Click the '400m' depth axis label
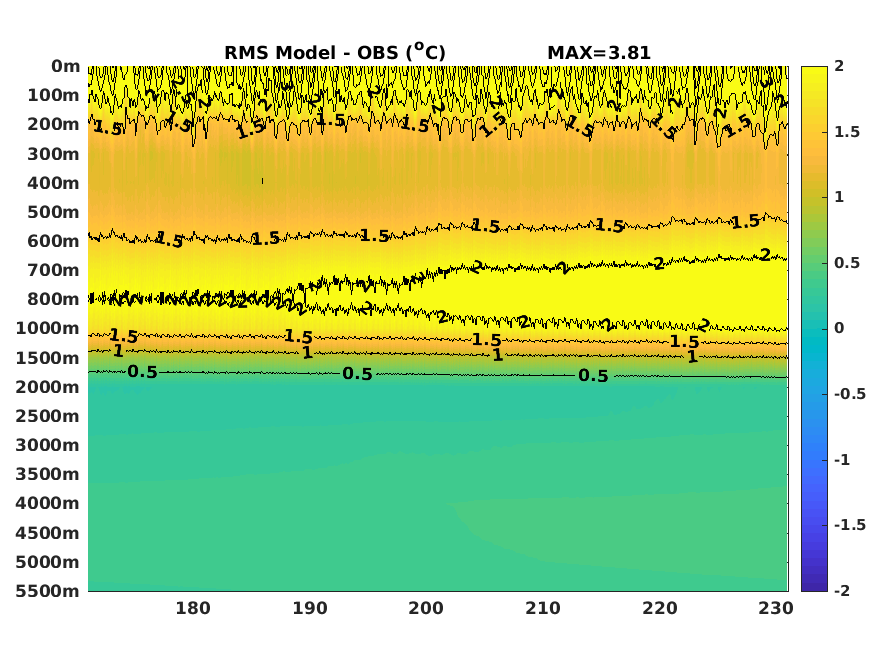 [54, 183]
